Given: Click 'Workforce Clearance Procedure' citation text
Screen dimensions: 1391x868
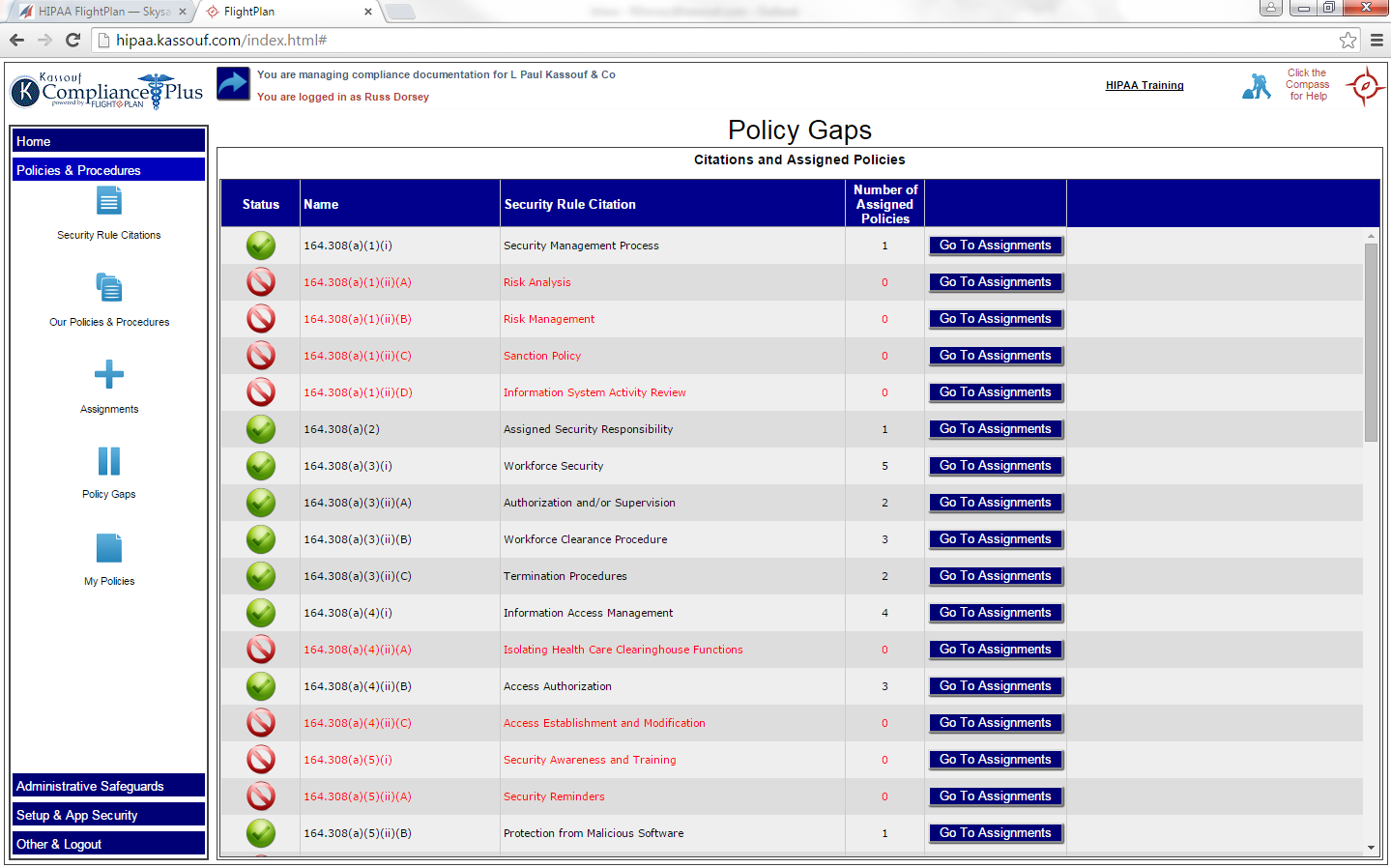Looking at the screenshot, I should click(586, 539).
